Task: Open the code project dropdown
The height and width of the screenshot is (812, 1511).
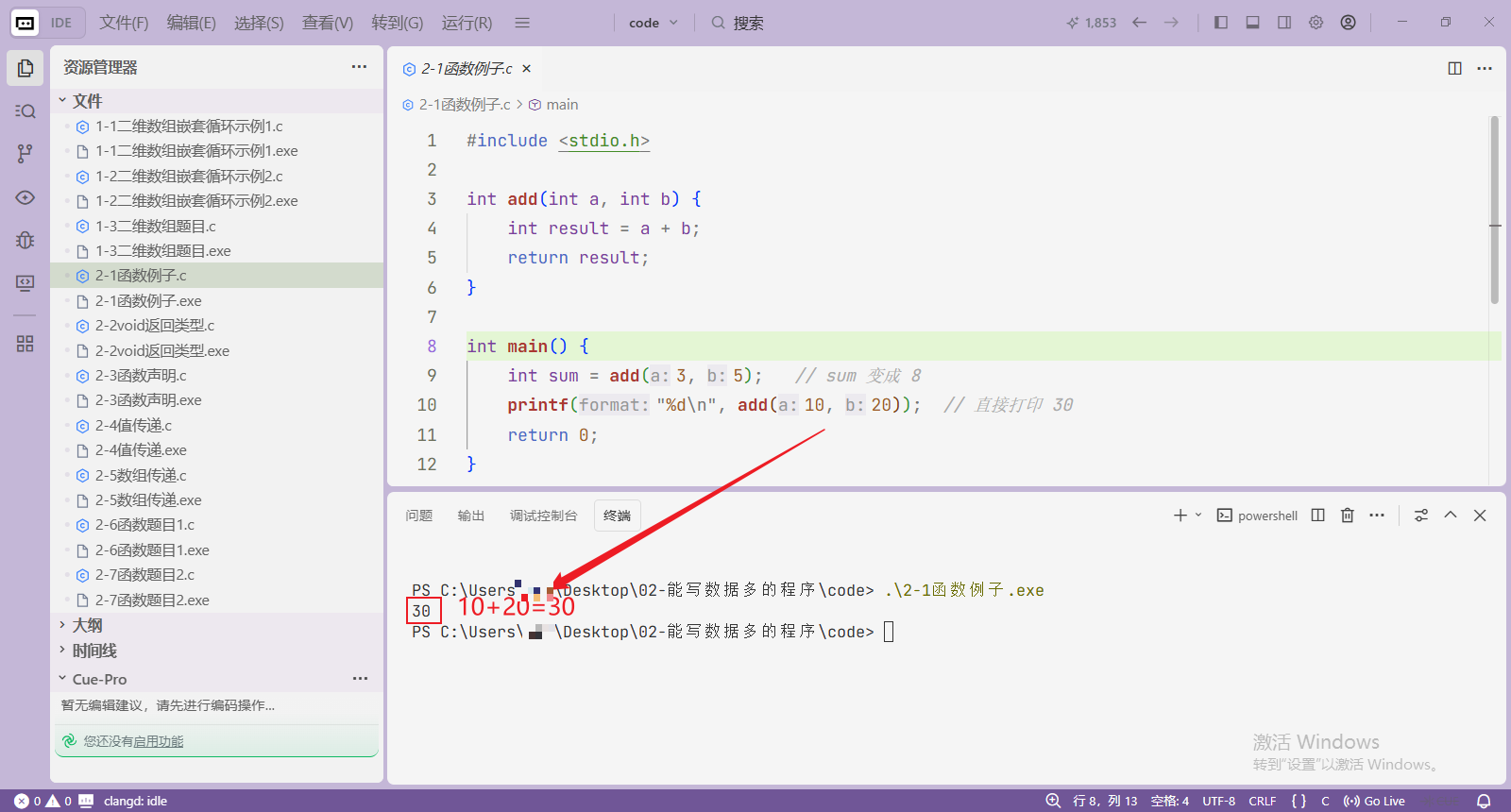Action: 654,23
